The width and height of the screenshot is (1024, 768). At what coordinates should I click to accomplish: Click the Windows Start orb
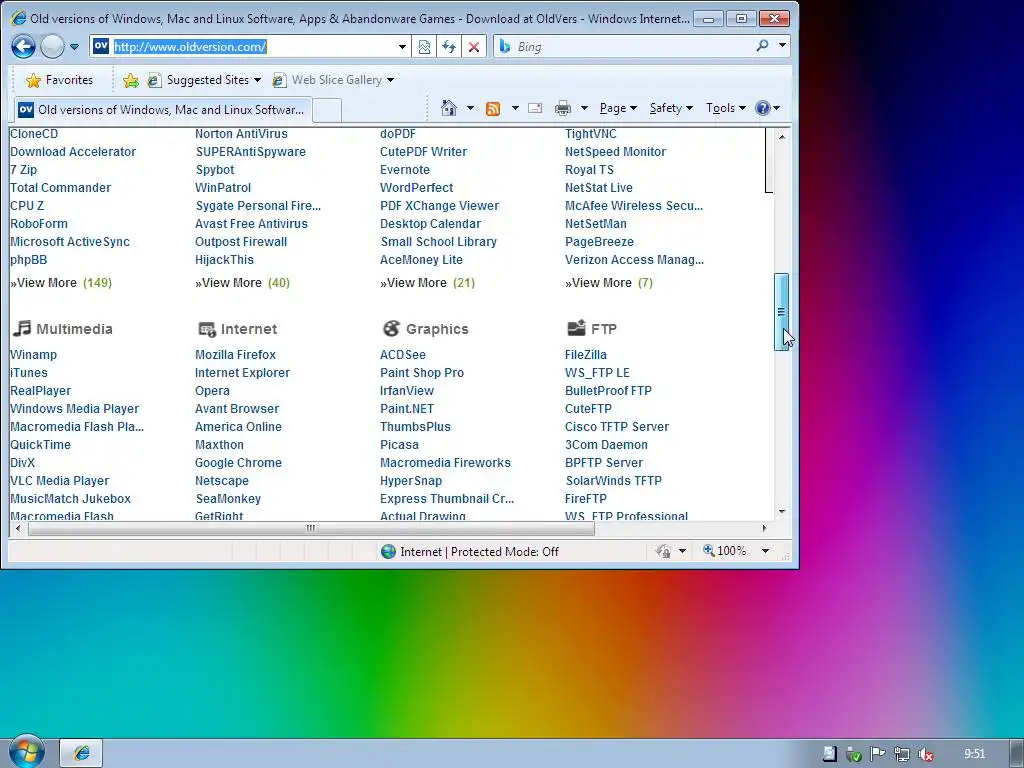point(26,752)
